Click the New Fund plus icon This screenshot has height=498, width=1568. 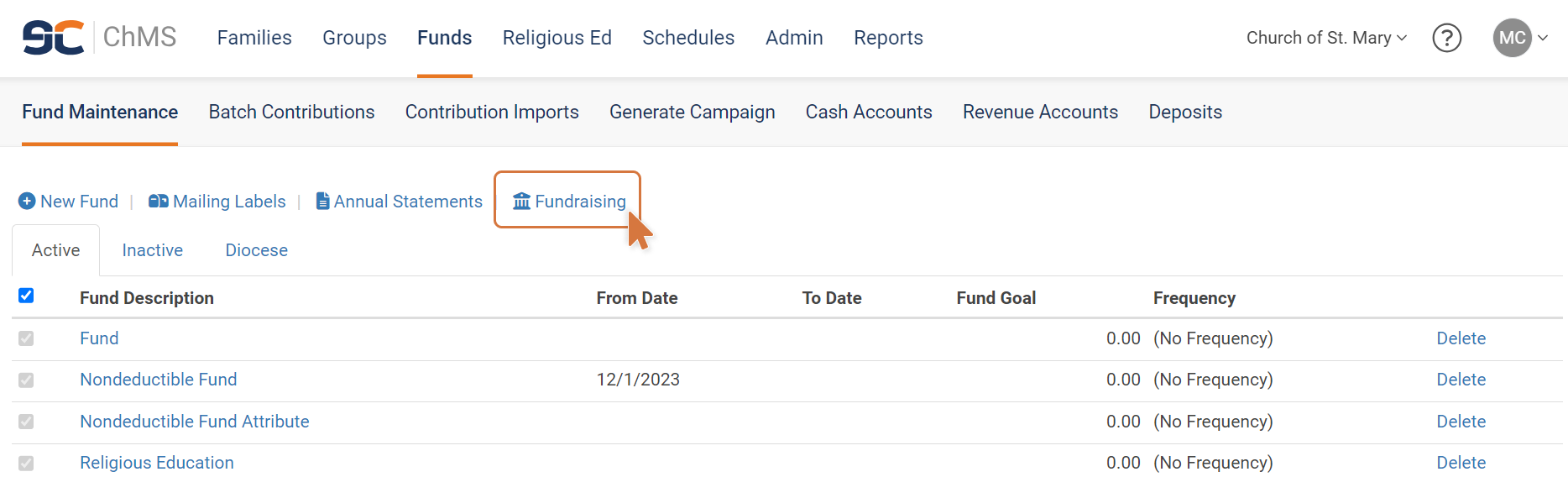pyautogui.click(x=27, y=201)
